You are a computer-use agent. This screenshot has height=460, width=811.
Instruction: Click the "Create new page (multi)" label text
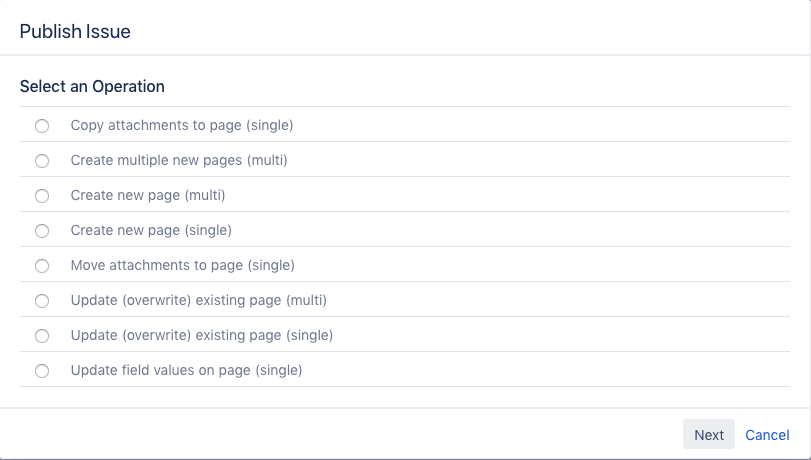click(x=148, y=195)
